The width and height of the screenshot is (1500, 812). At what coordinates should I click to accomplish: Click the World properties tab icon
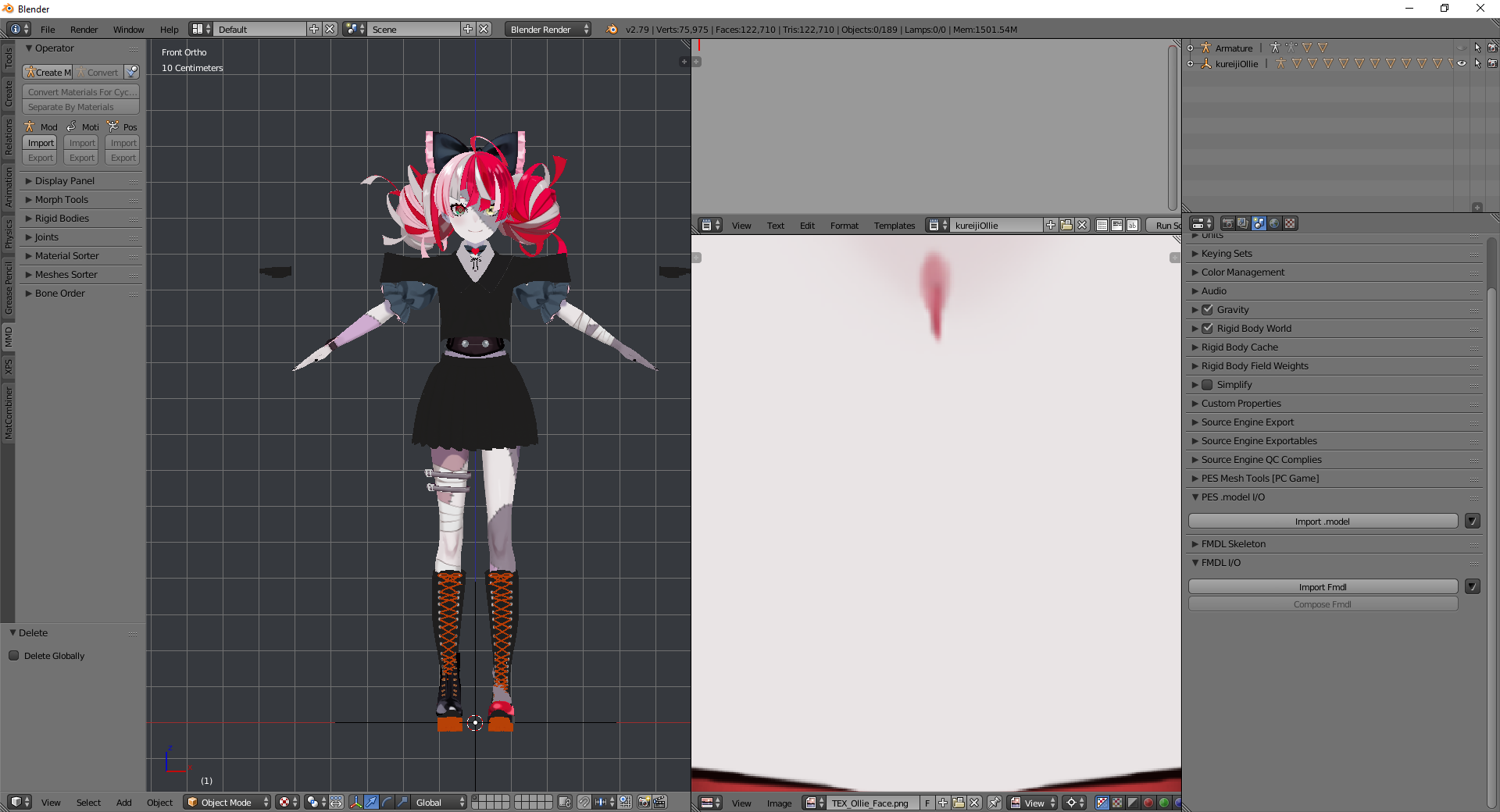1274,224
